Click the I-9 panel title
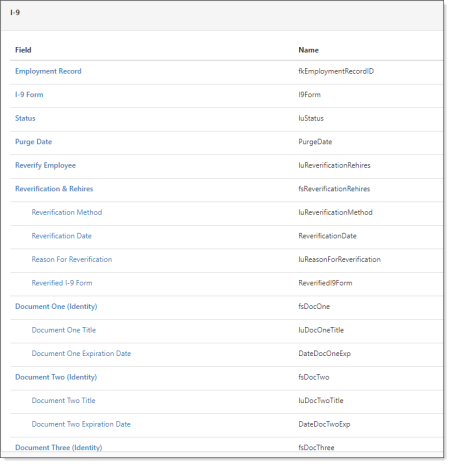This screenshot has height=464, width=450. pyautogui.click(x=15, y=13)
